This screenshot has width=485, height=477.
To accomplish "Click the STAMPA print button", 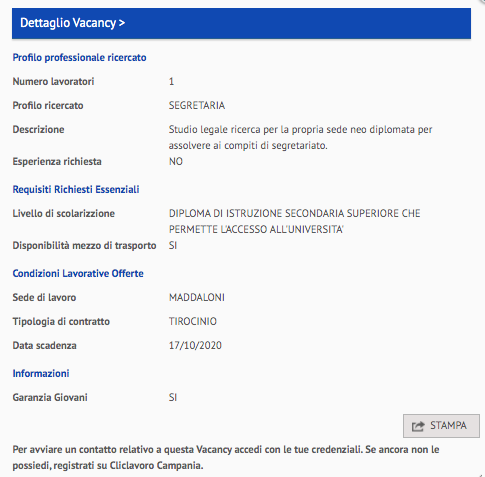I will pyautogui.click(x=441, y=426).
